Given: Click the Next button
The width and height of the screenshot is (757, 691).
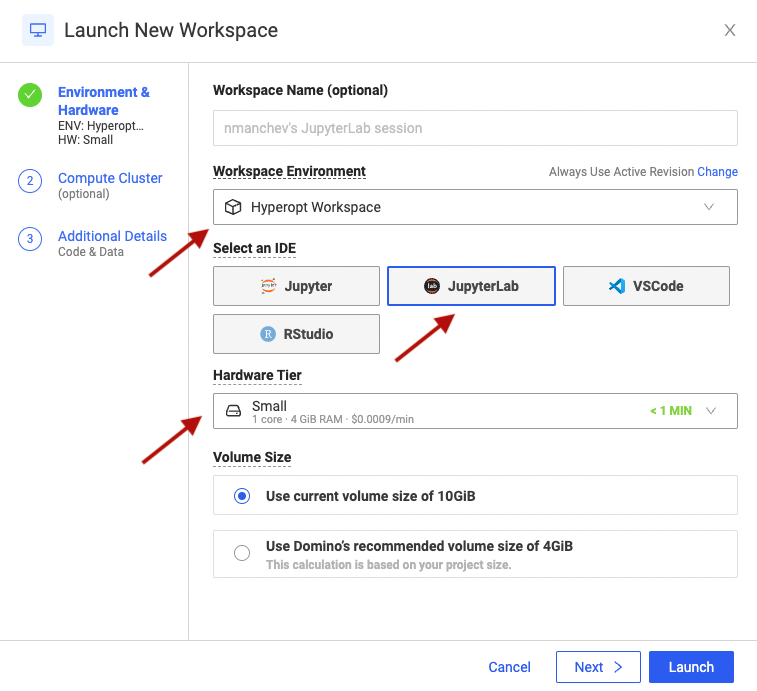Looking at the screenshot, I should pos(598,667).
